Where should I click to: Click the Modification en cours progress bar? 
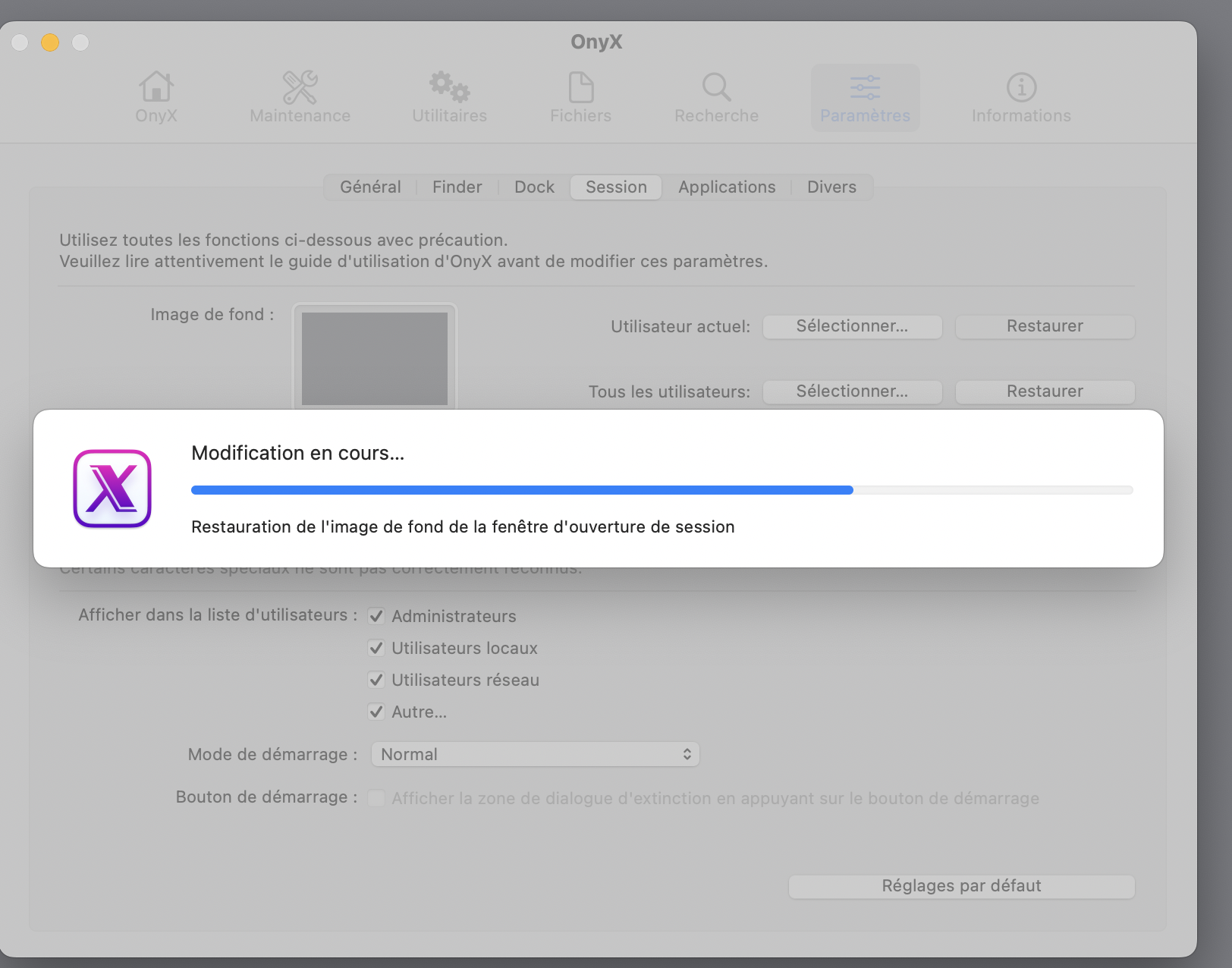coord(662,490)
